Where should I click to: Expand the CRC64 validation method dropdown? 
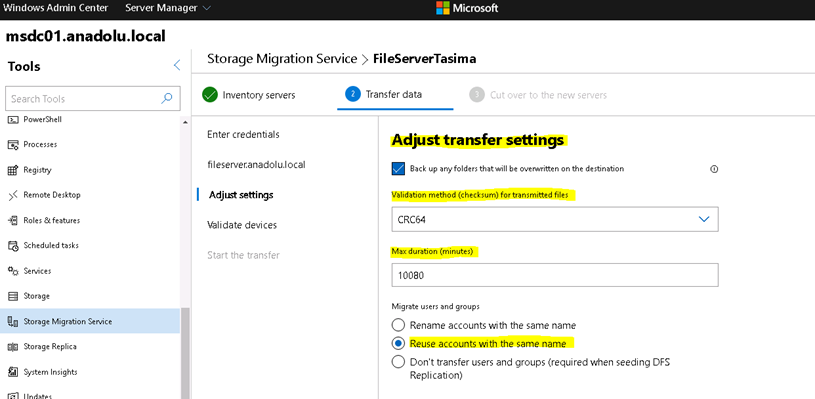(555, 219)
